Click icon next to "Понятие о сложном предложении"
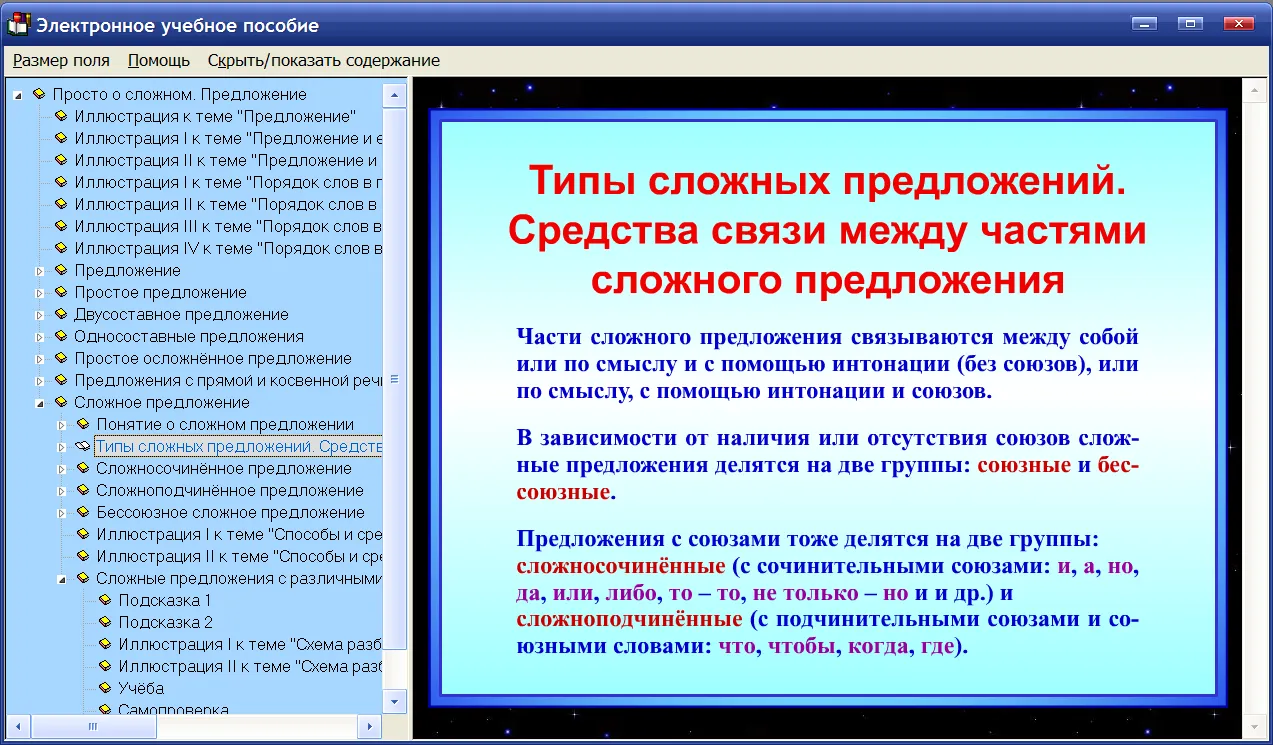 click(83, 424)
